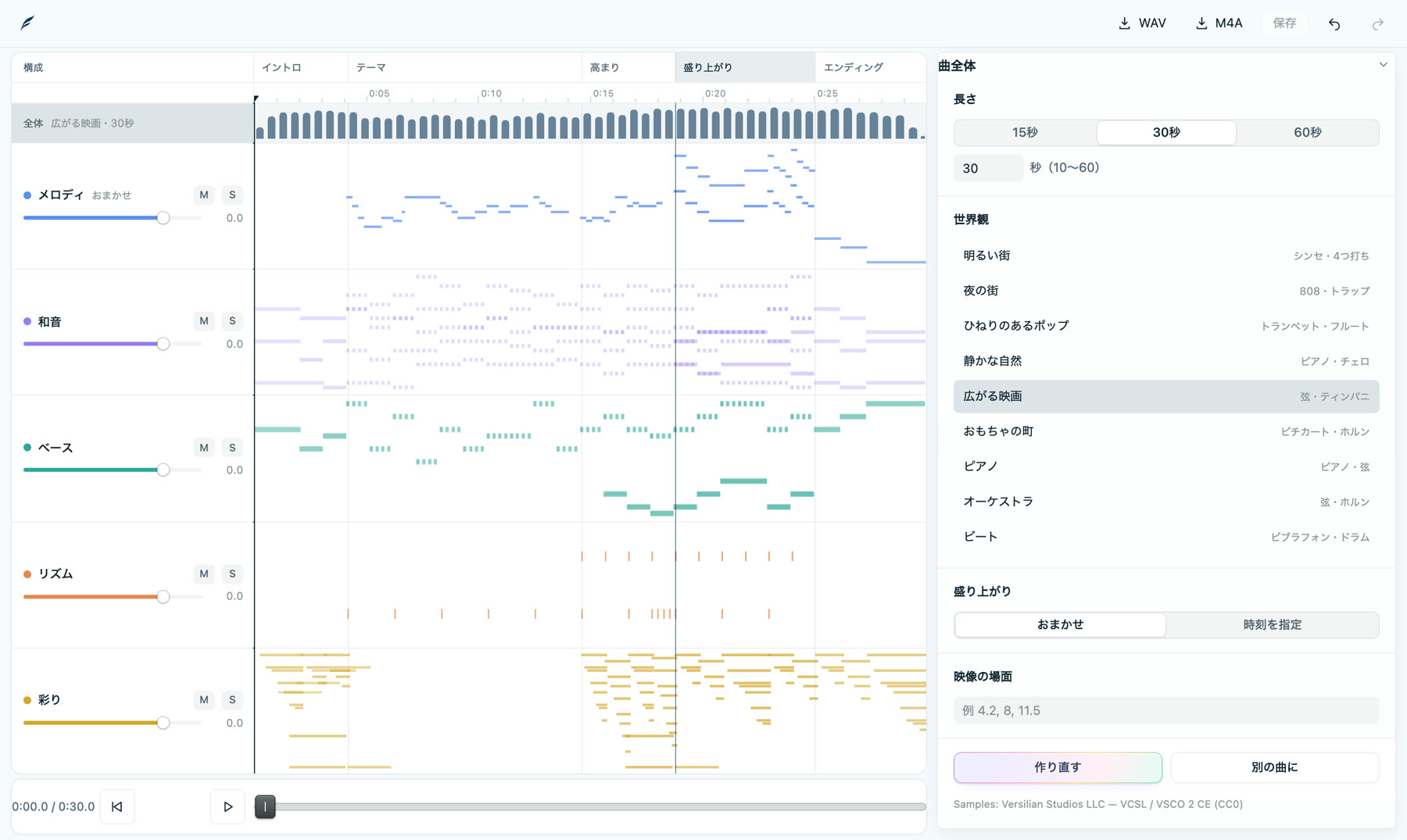Select the おもちゃの町 world style

tap(1166, 431)
